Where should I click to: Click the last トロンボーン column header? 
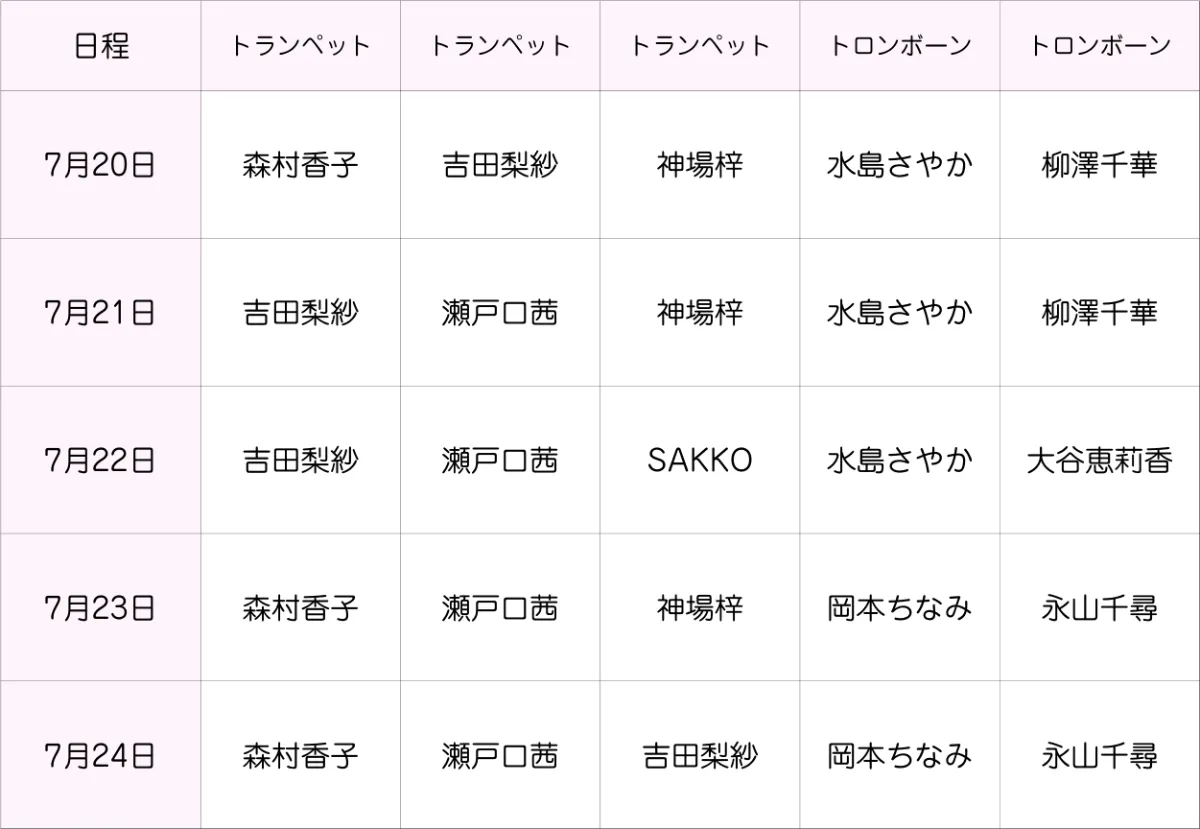click(1100, 46)
